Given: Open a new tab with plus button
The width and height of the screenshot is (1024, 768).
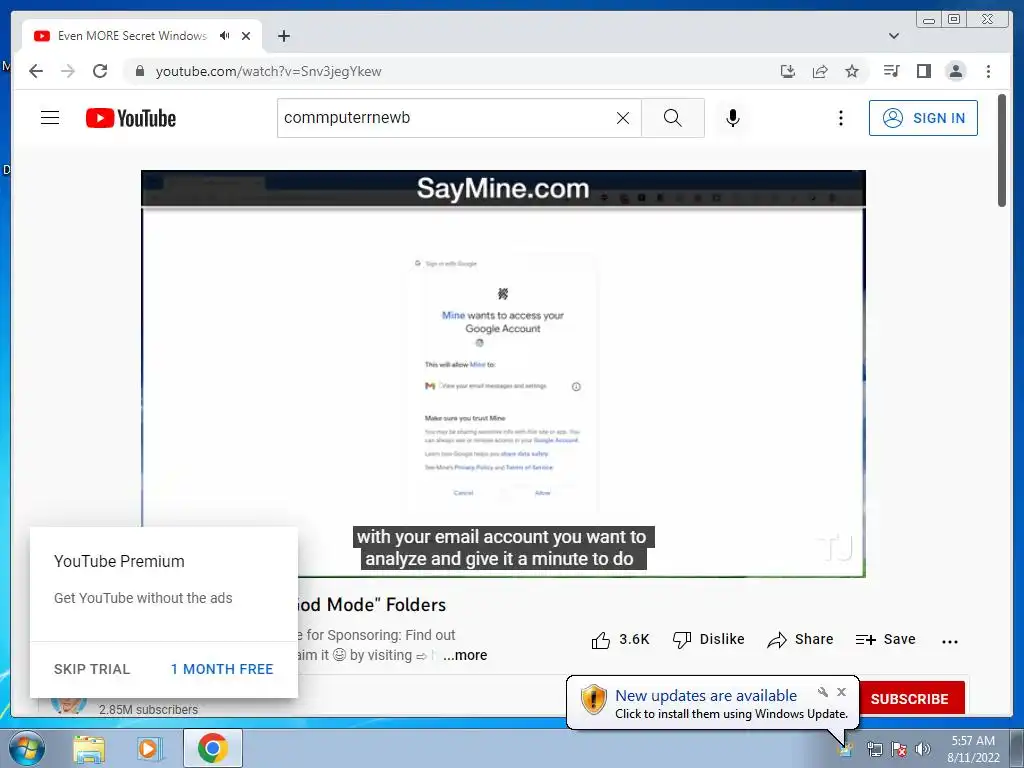Looking at the screenshot, I should 283,36.
